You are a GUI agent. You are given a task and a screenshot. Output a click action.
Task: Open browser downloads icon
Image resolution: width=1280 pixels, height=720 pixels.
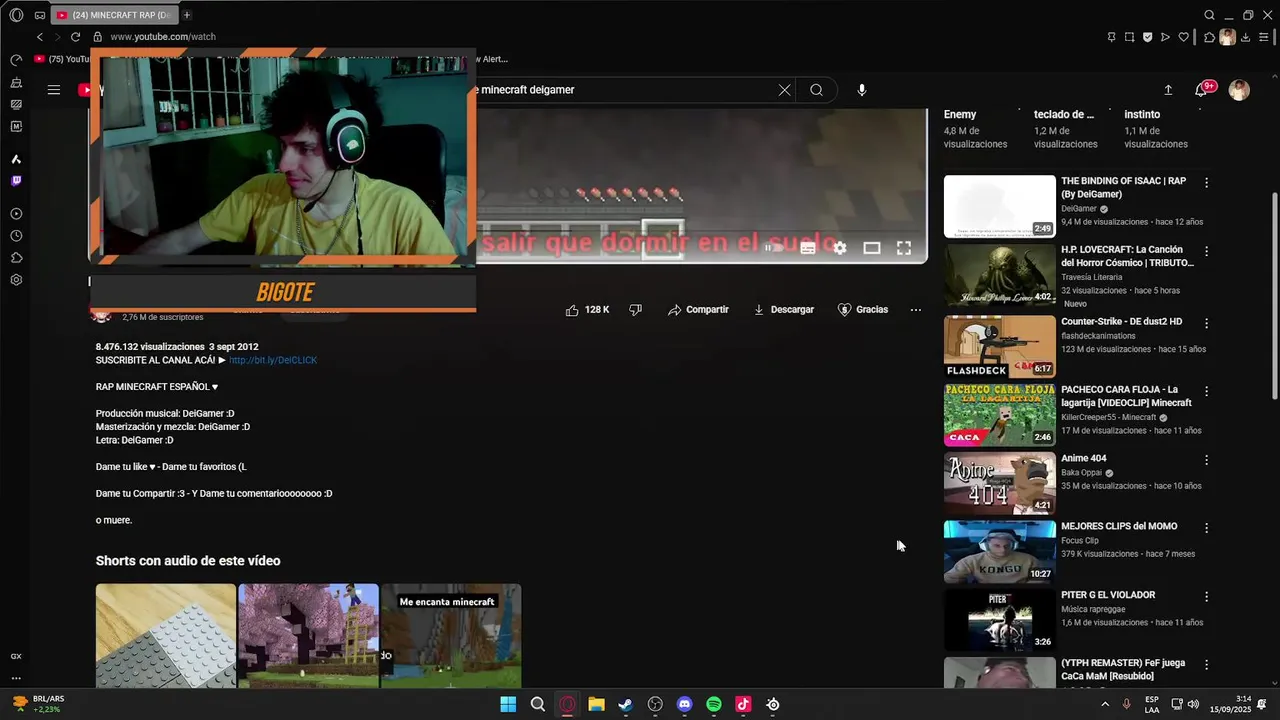(1245, 37)
